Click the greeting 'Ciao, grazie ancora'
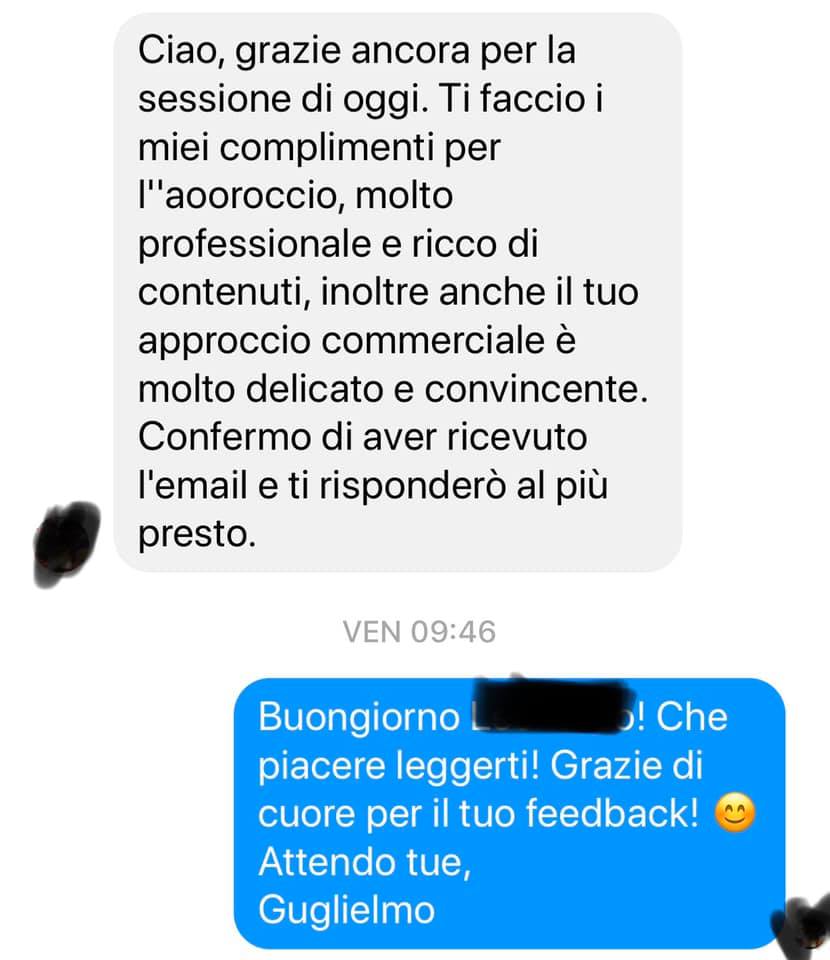Image resolution: width=830 pixels, height=960 pixels. pos(304,50)
